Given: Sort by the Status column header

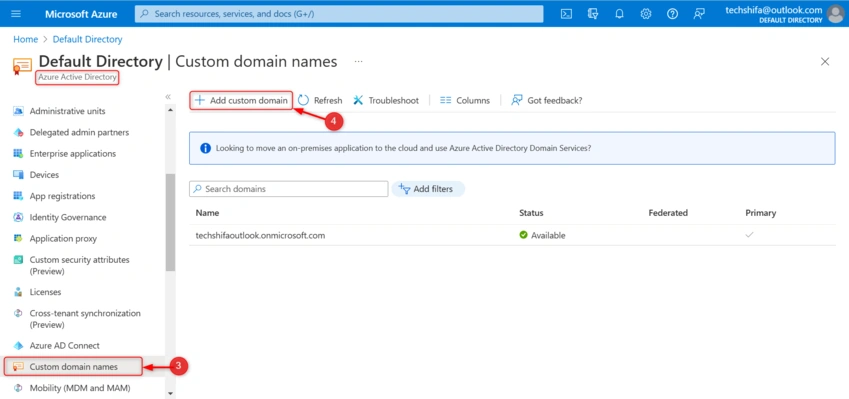Looking at the screenshot, I should [x=531, y=213].
